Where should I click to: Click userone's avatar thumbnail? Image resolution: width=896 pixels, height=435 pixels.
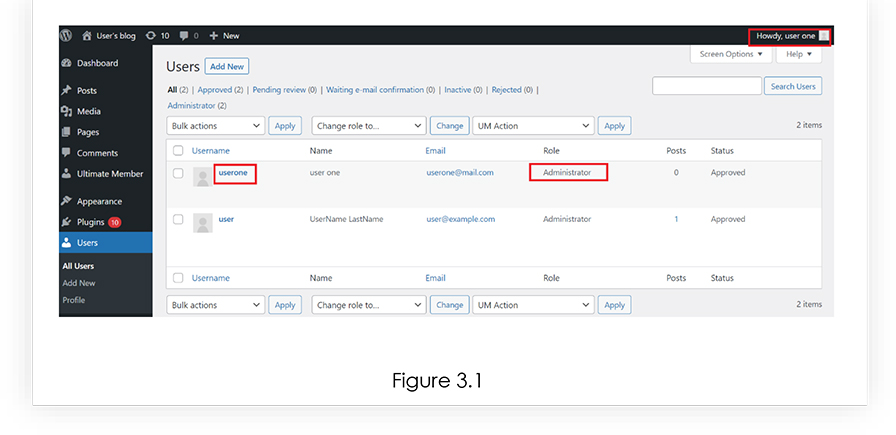(202, 177)
